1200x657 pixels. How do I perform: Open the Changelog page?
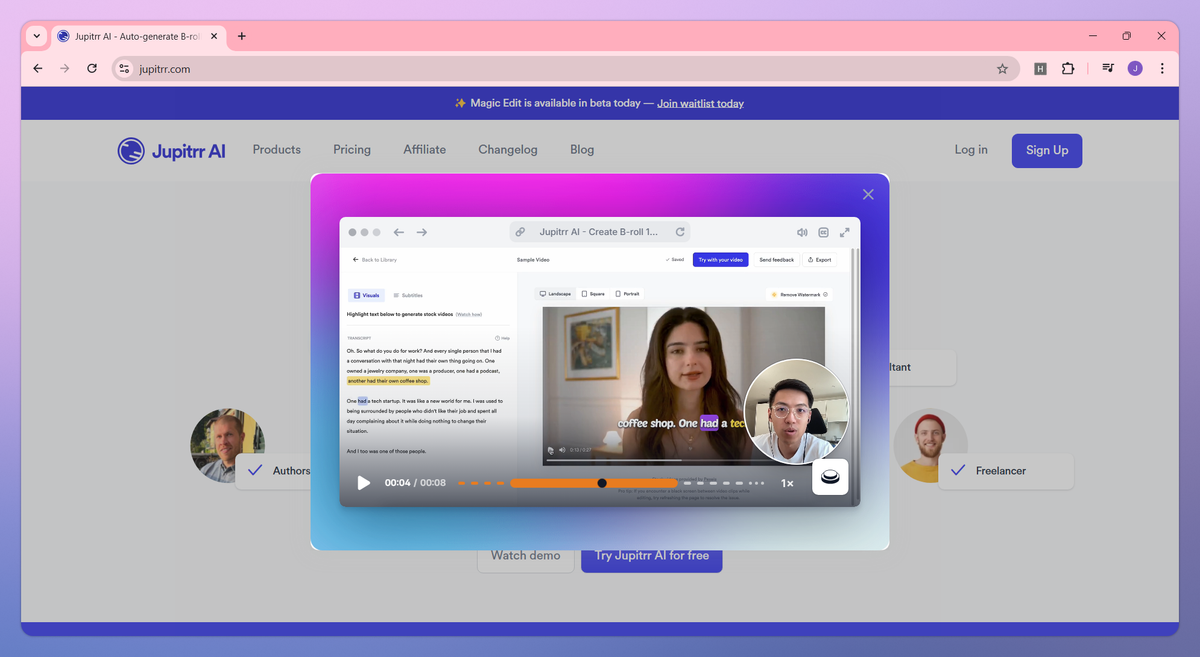[508, 150]
